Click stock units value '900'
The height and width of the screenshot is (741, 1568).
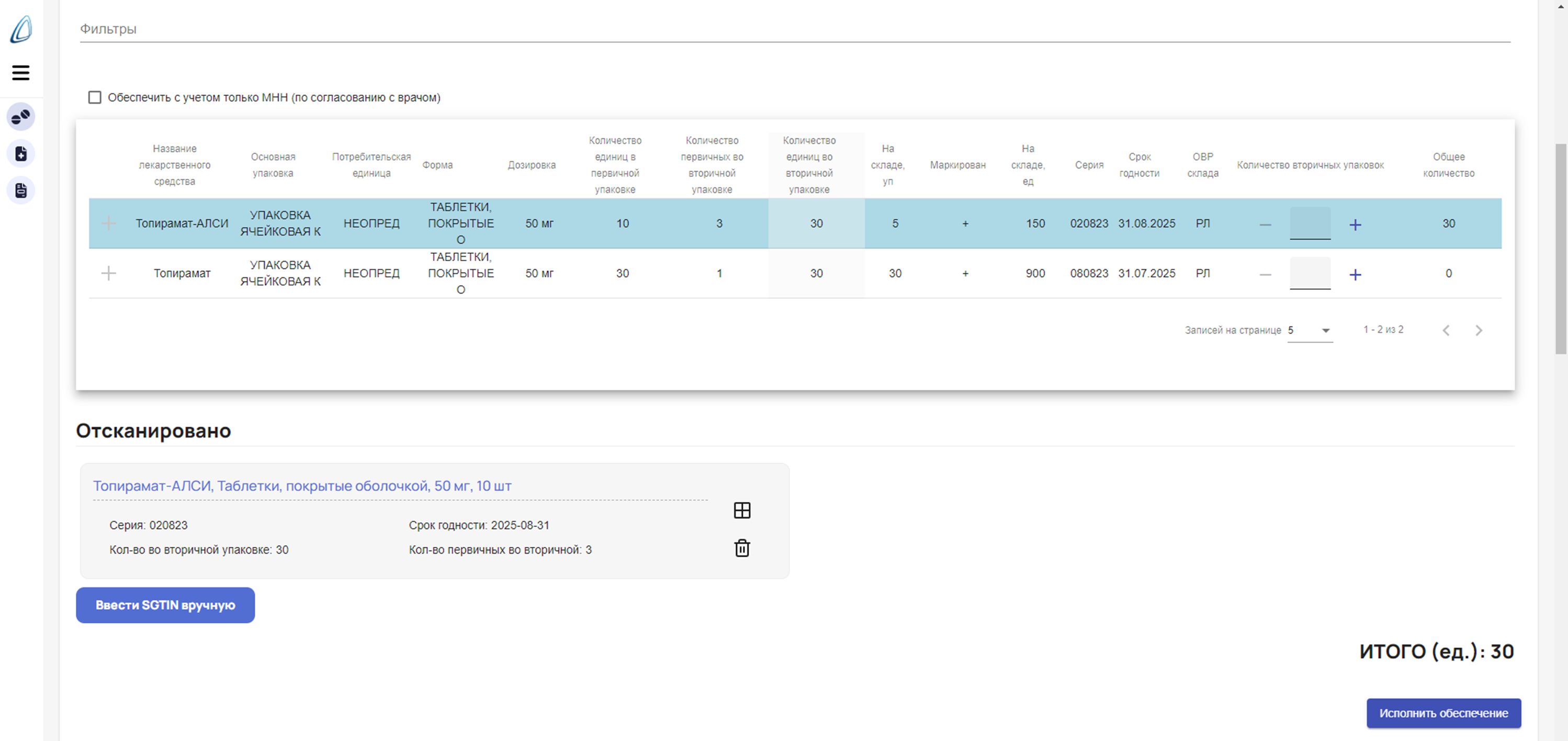click(x=1035, y=273)
